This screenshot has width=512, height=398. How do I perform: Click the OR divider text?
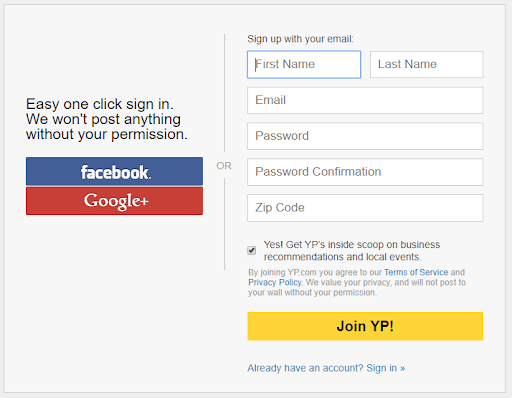coord(224,166)
